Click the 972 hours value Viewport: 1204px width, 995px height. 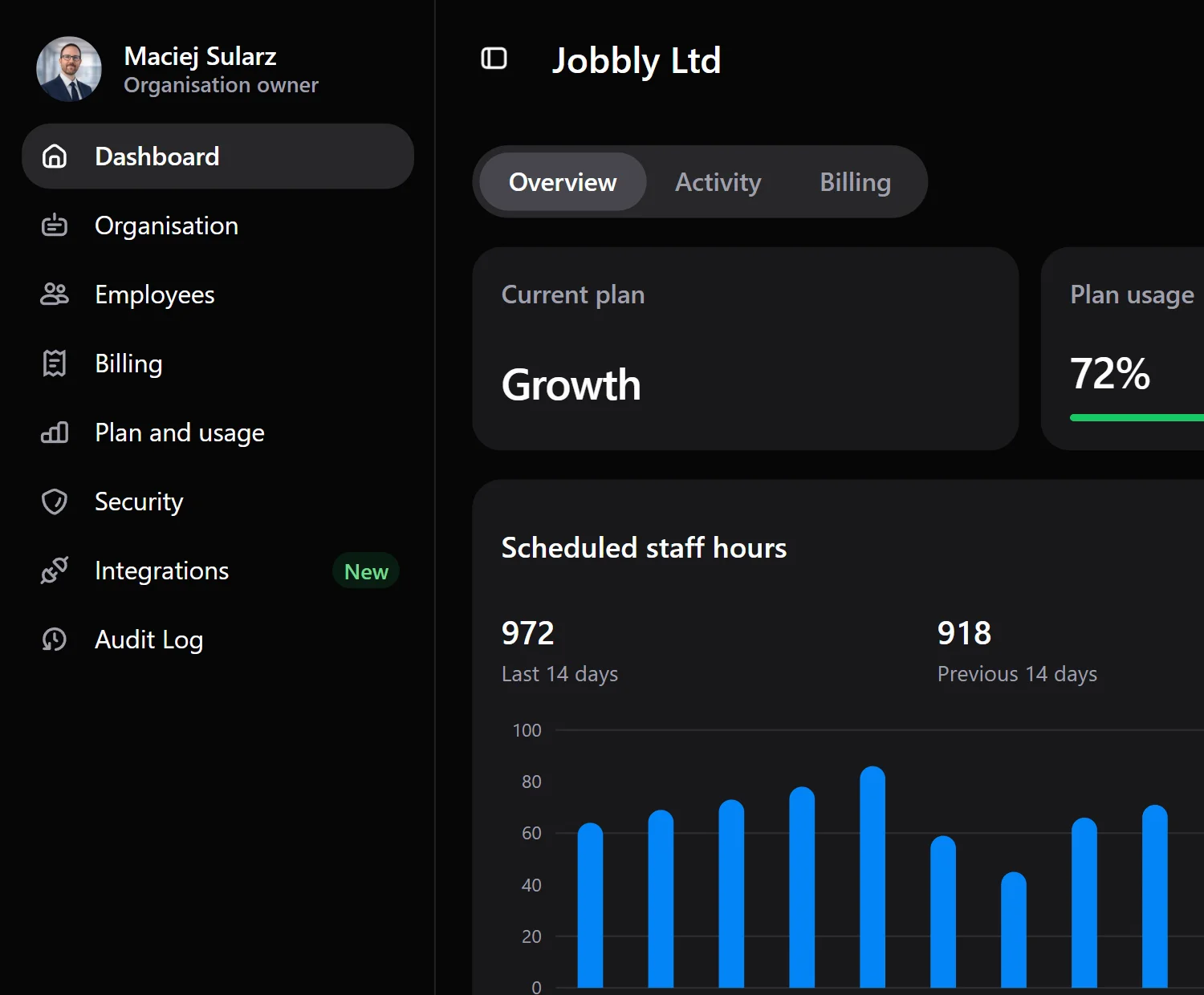pyautogui.click(x=528, y=633)
